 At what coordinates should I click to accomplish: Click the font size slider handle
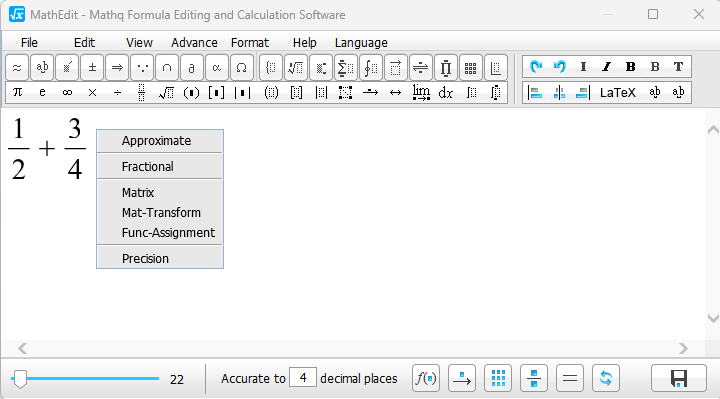click(20, 379)
